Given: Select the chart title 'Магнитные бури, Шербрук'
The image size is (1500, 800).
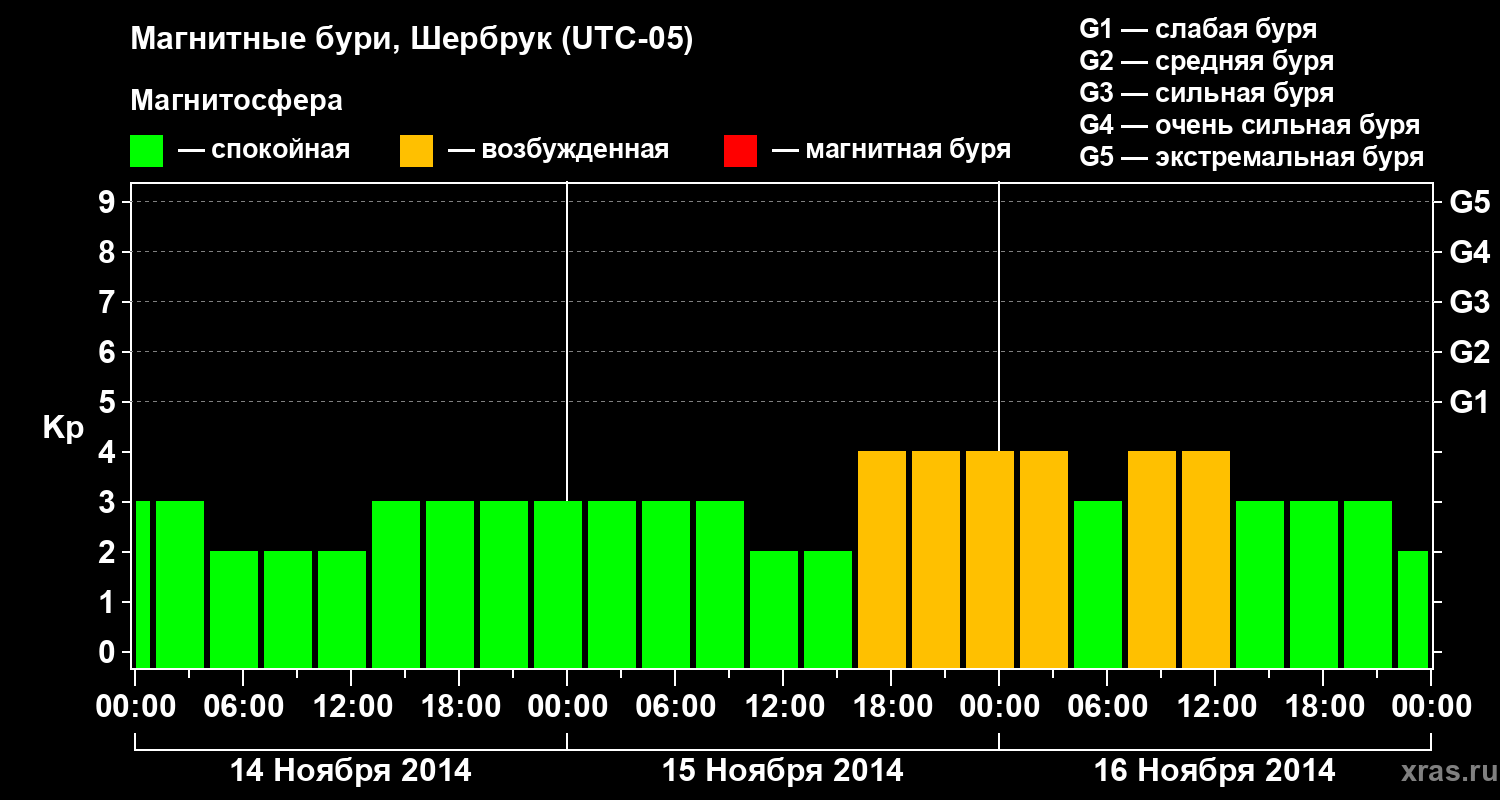Looking at the screenshot, I should pos(411,40).
